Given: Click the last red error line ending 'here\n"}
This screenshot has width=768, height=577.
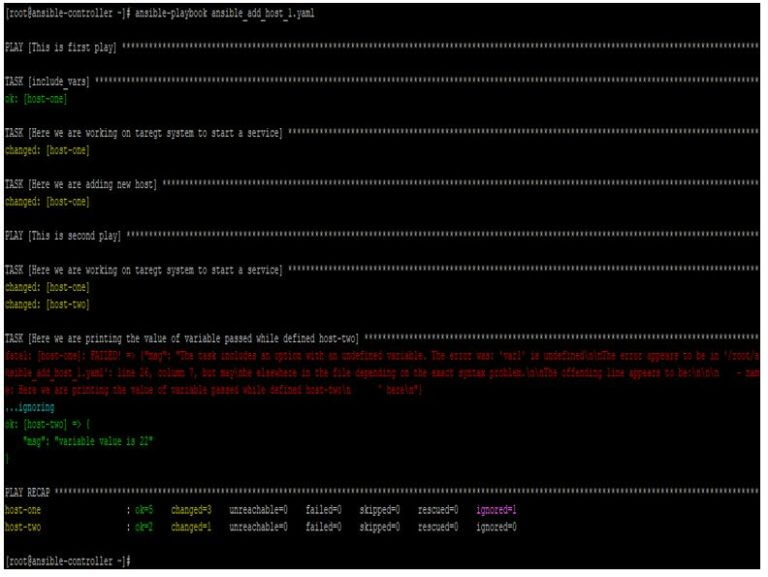Looking at the screenshot, I should (213, 390).
